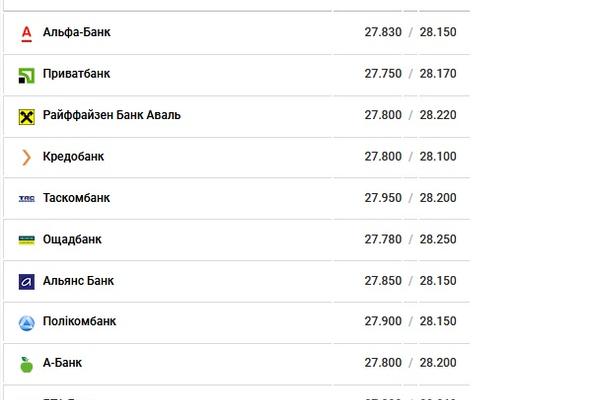This screenshot has width=600, height=400.
Task: Click the yellow Raiffeisen Bank Aval logo
Action: 26,117
